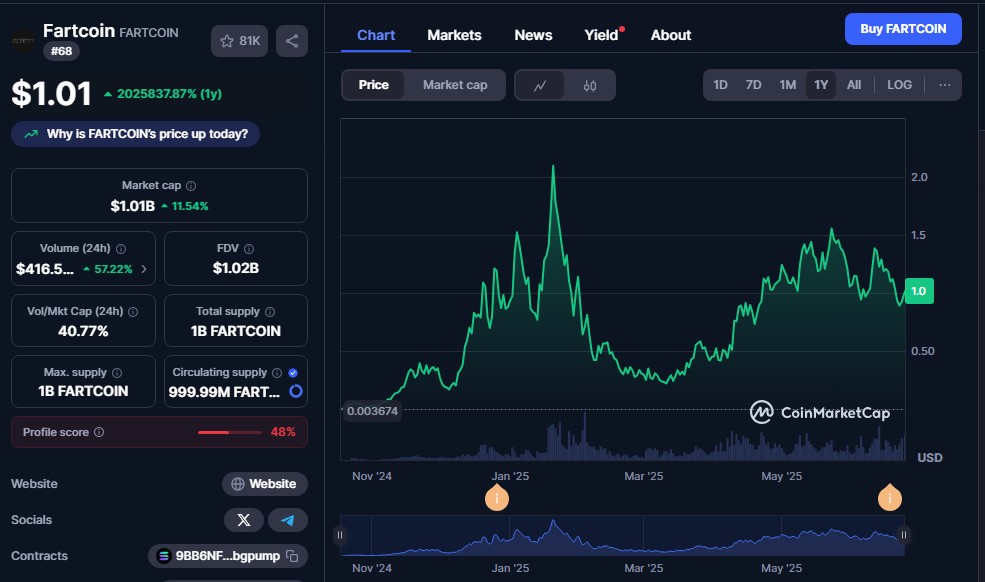The height and width of the screenshot is (582, 985).
Task: Open info tooltip beside Circulating supply
Action: coord(276,373)
